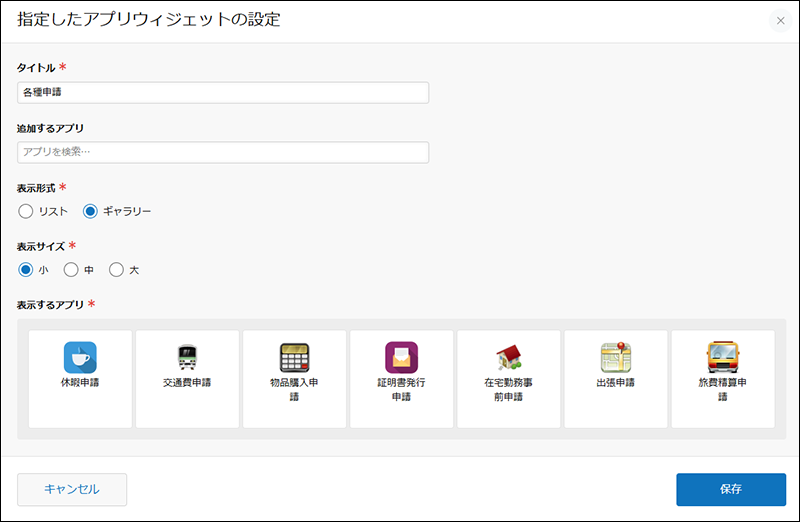Viewport: 800px width, 522px height.
Task: Click the calculator icon for 物品購入申請
Action: pos(294,357)
